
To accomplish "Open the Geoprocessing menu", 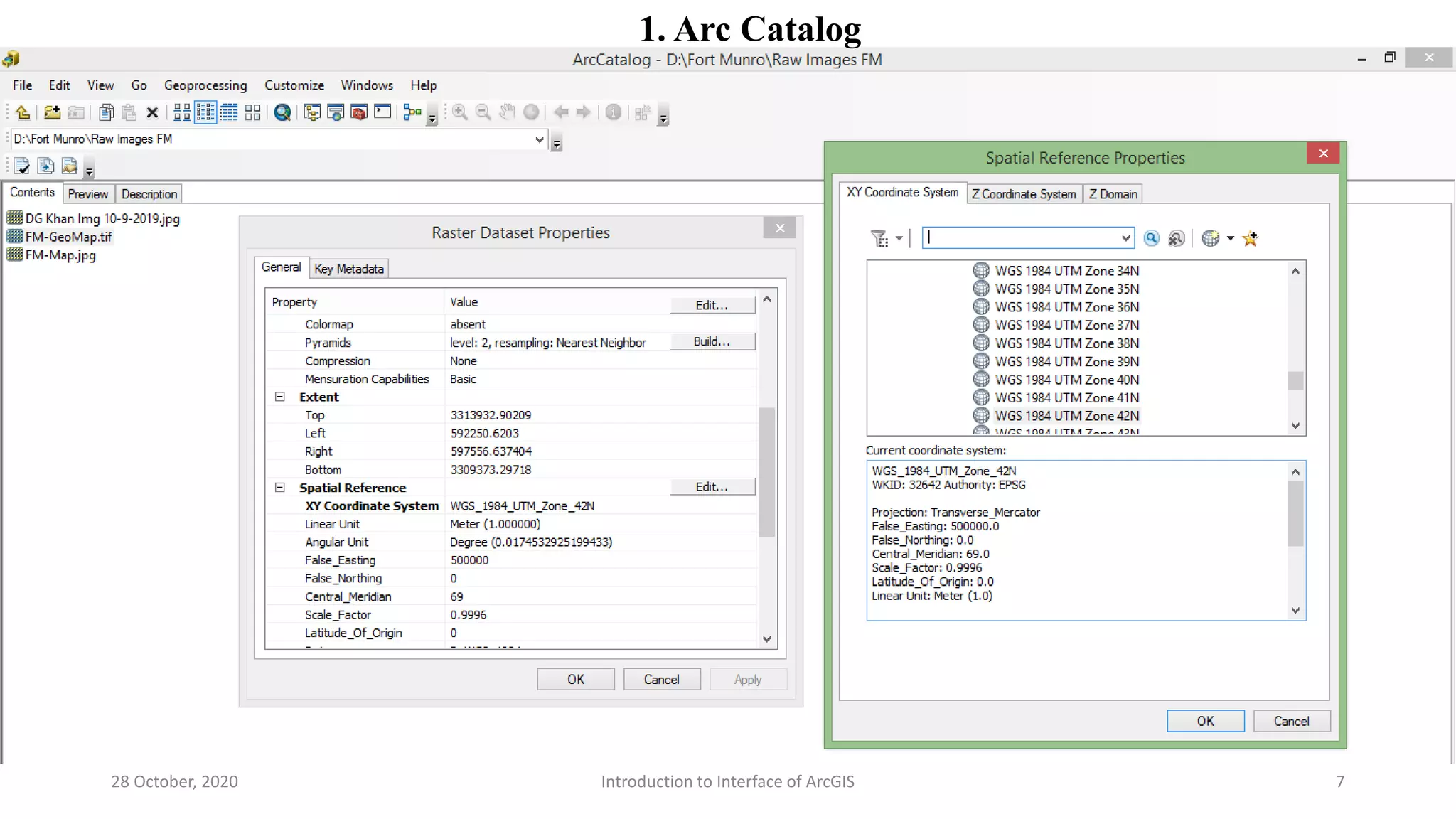I will point(205,85).
